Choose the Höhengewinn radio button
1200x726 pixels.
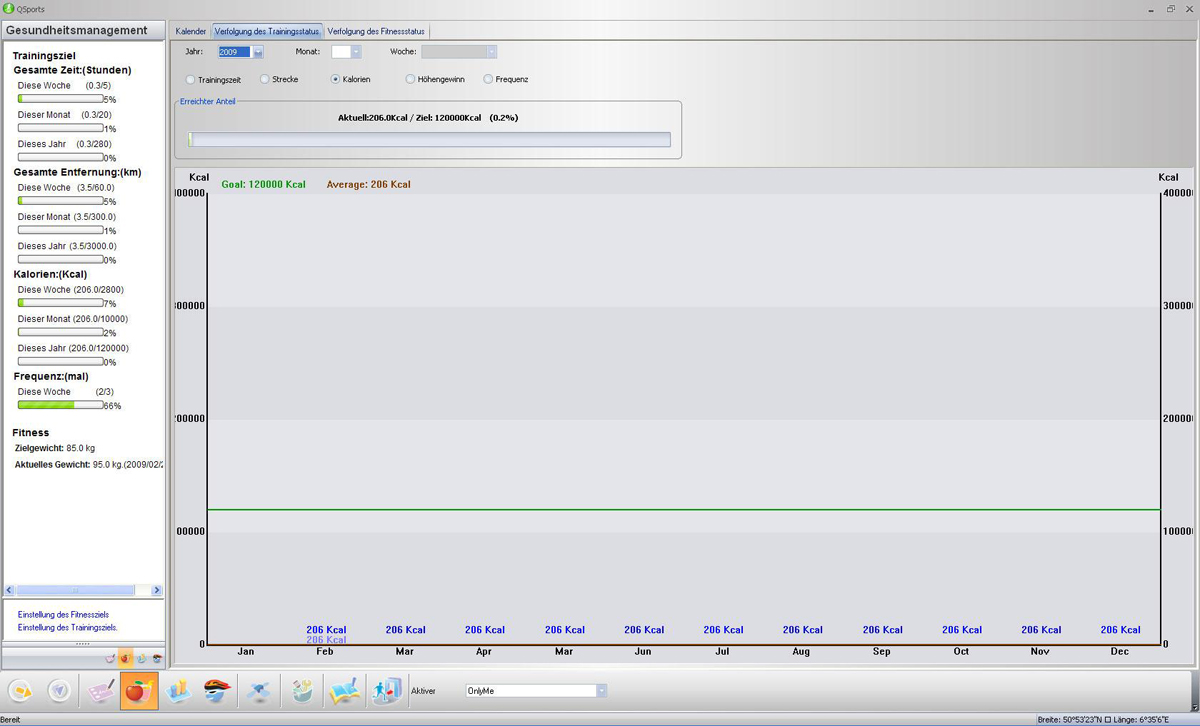(410, 79)
